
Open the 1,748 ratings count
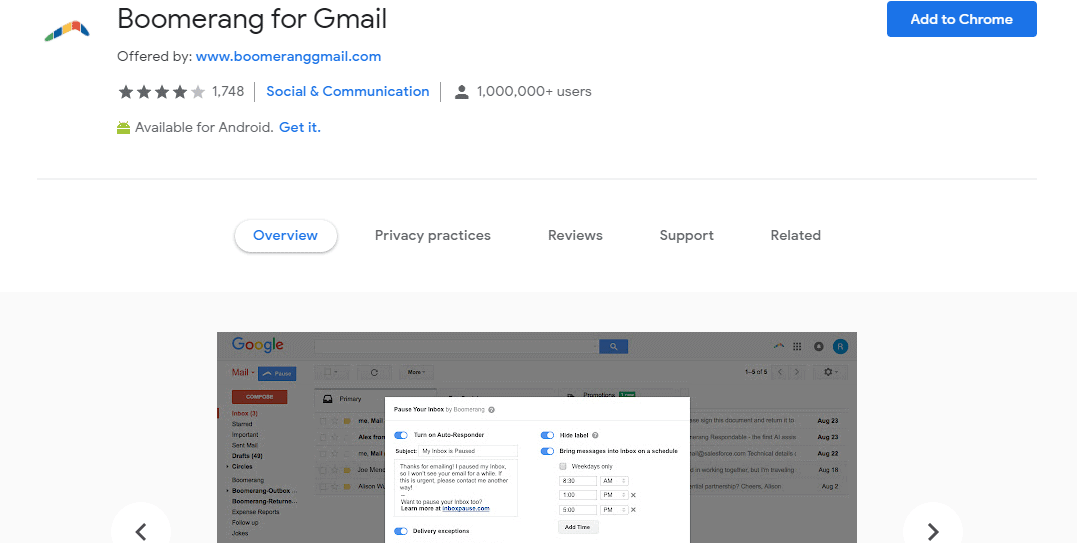pos(228,91)
